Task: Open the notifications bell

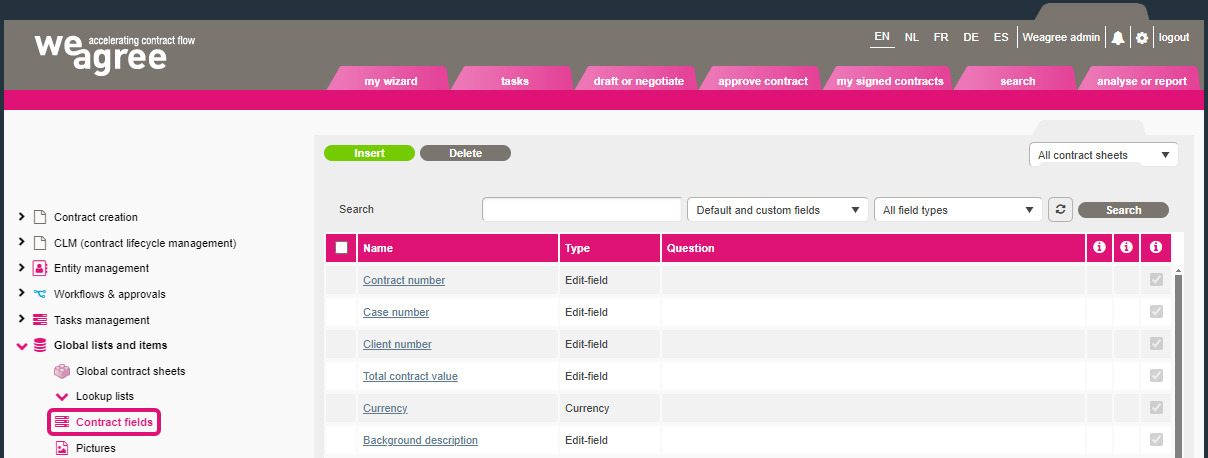Action: (x=1118, y=38)
